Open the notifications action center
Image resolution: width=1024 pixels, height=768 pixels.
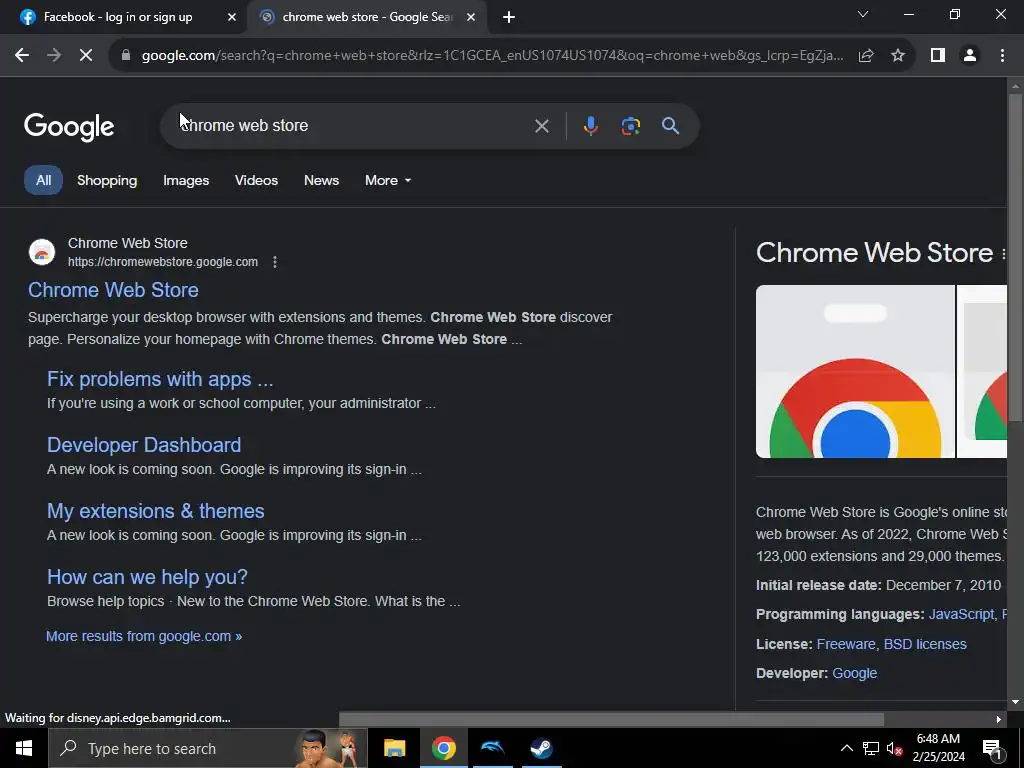tap(993, 748)
